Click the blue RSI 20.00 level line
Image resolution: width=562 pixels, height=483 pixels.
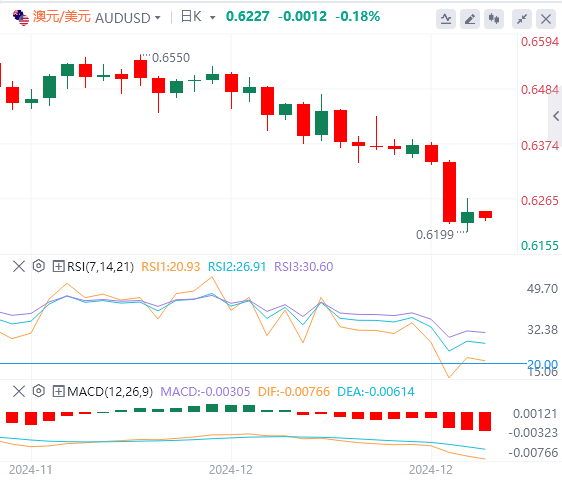pos(262,363)
